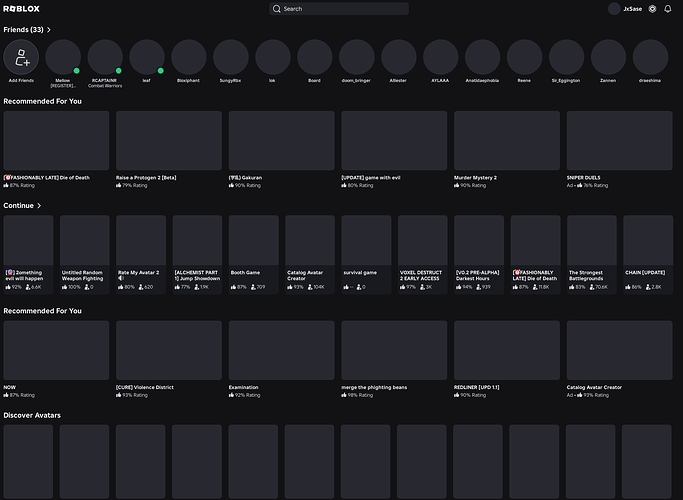Open friend doom_bringer's avatar

[x=357, y=57]
